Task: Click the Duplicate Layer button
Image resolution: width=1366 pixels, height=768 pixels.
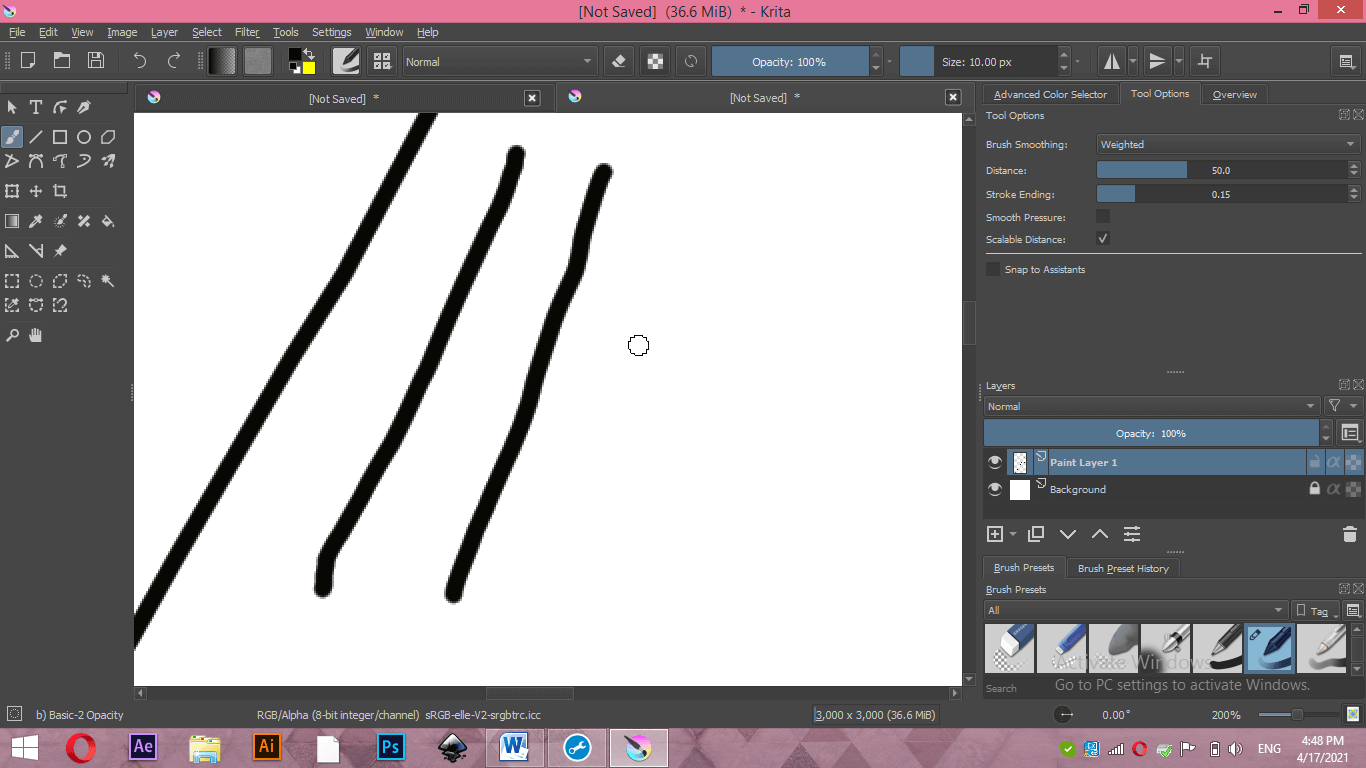Action: (1036, 534)
